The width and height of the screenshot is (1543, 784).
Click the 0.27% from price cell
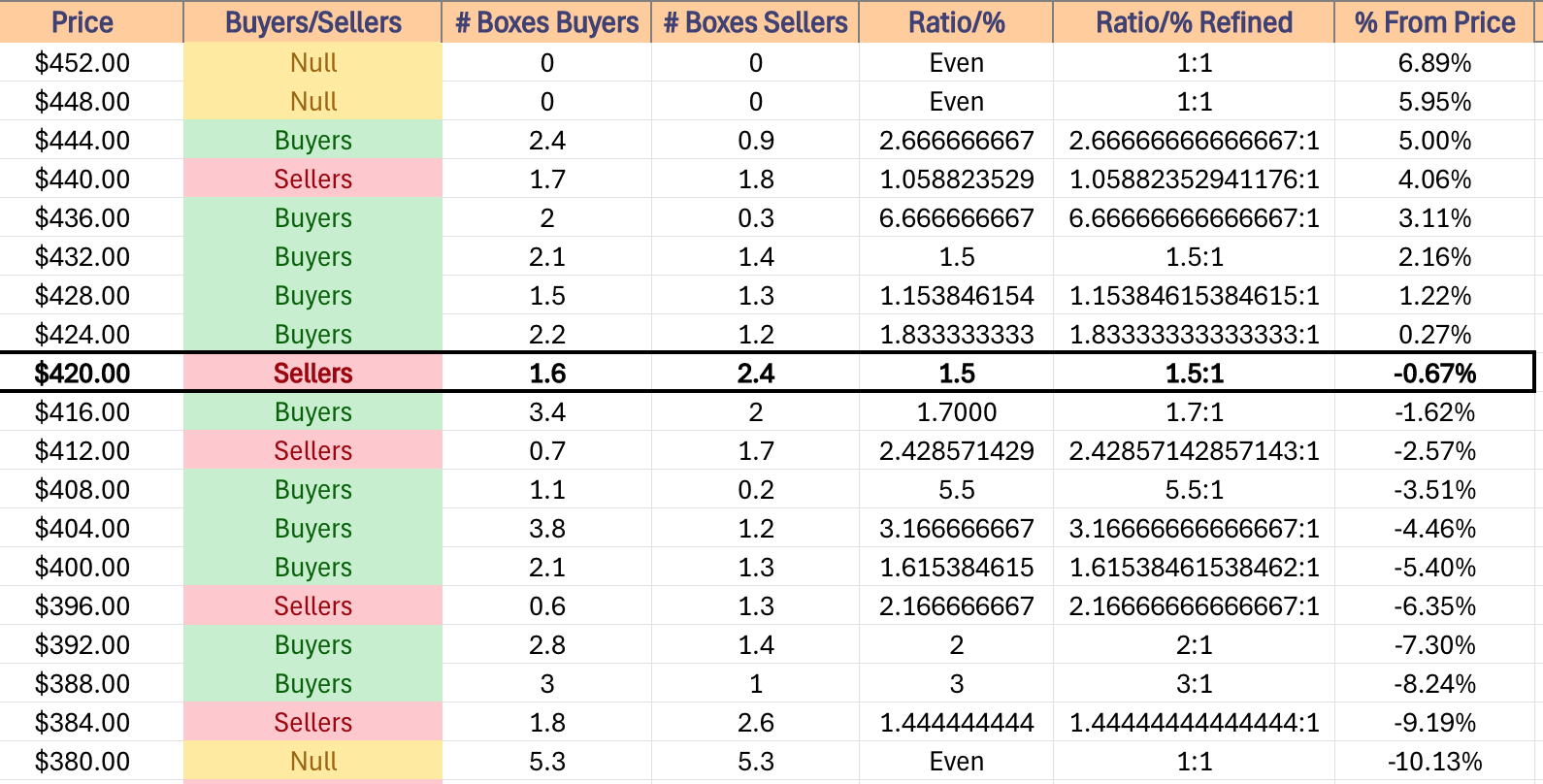click(1434, 335)
